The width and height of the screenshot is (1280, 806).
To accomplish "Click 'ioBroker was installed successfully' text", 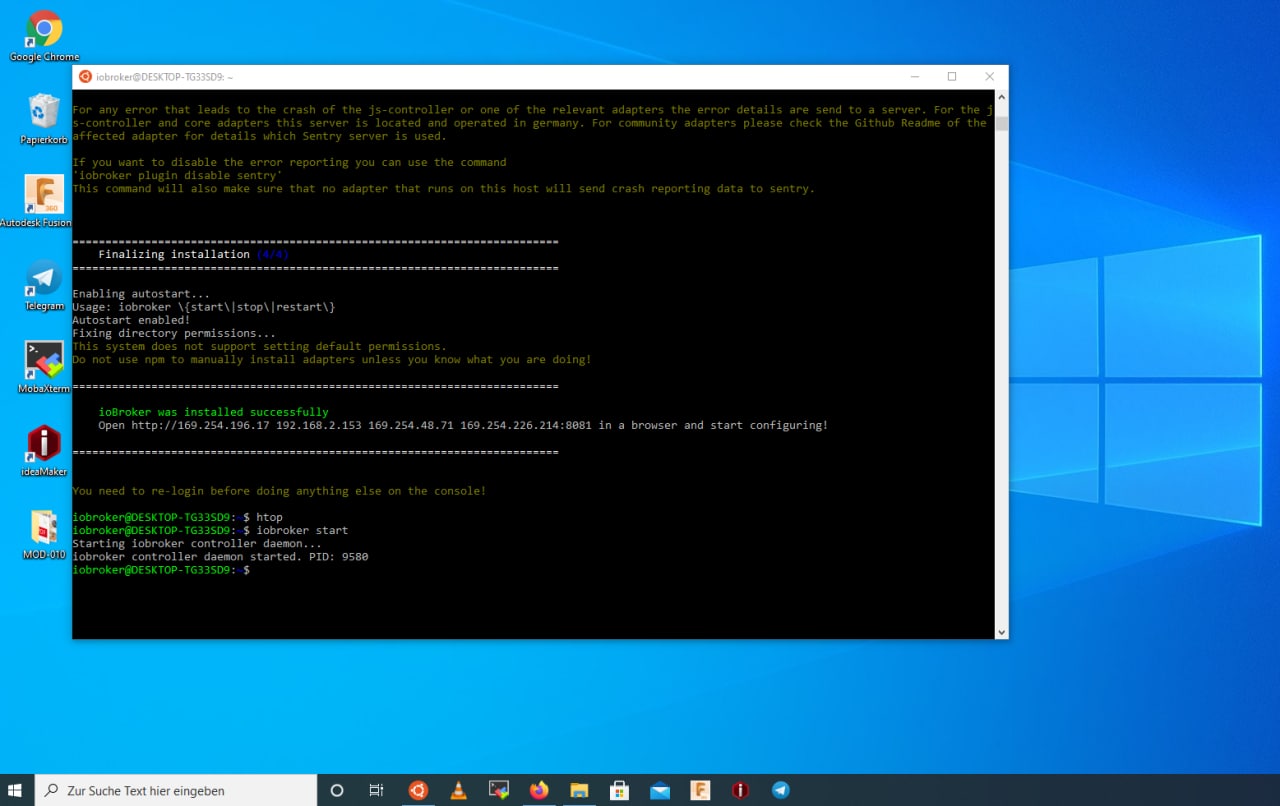I will click(213, 412).
